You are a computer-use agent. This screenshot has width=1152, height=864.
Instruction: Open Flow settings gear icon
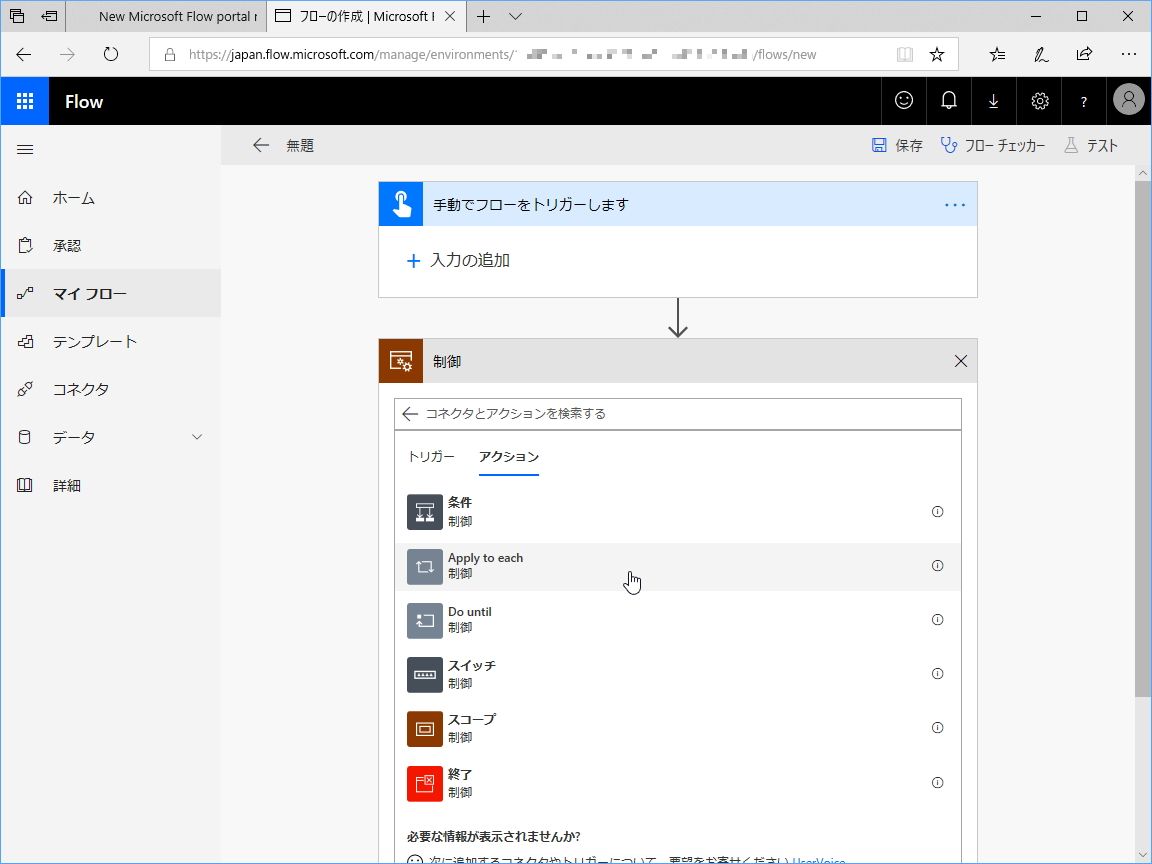pyautogui.click(x=1039, y=101)
